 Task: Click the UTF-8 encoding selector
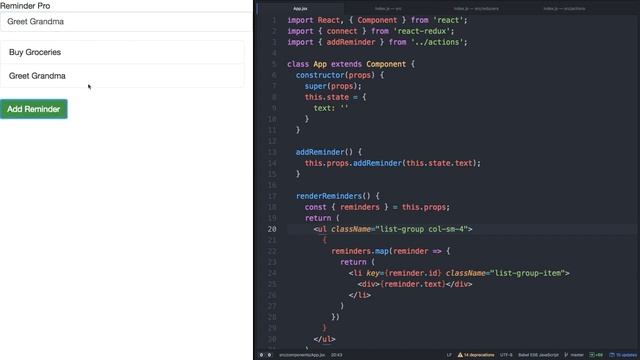pyautogui.click(x=506, y=355)
